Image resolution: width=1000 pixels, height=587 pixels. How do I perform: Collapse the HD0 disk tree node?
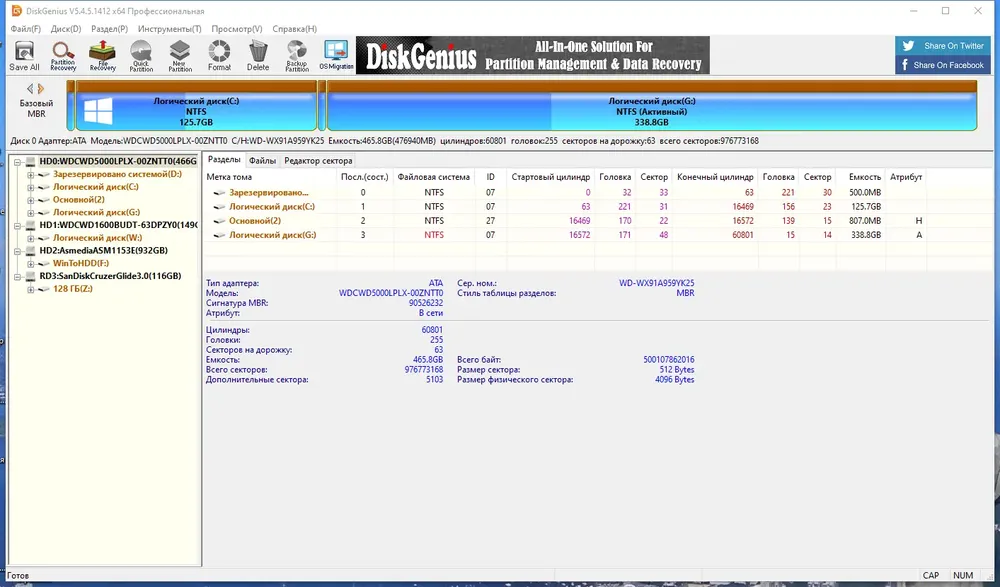pos(18,162)
